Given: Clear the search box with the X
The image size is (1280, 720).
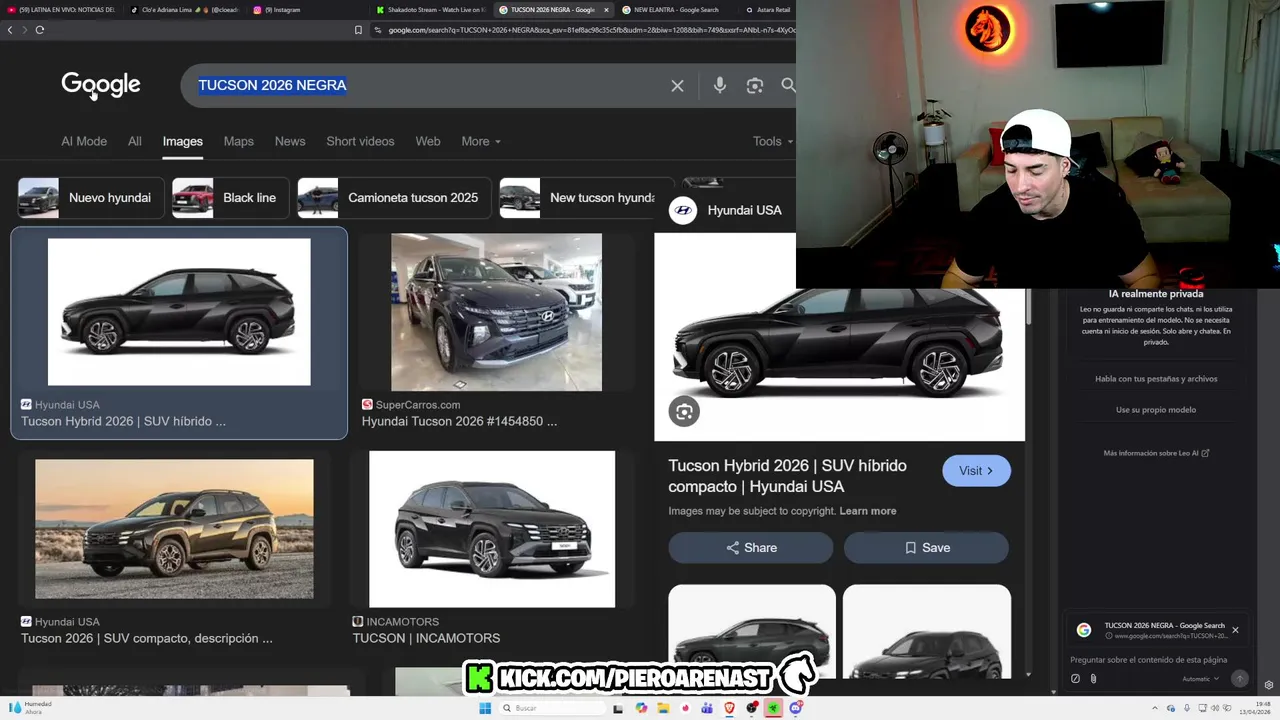Looking at the screenshot, I should (677, 86).
